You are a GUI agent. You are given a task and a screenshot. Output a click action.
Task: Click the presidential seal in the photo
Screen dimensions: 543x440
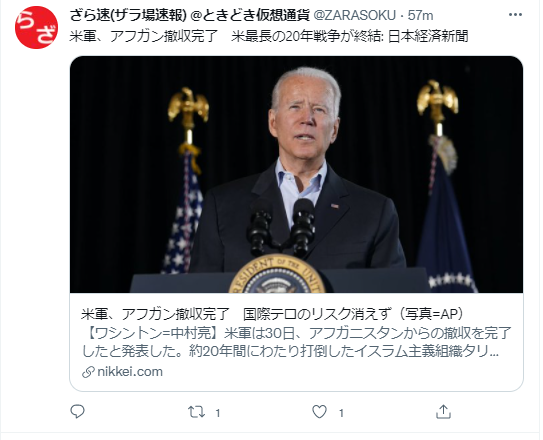277,275
